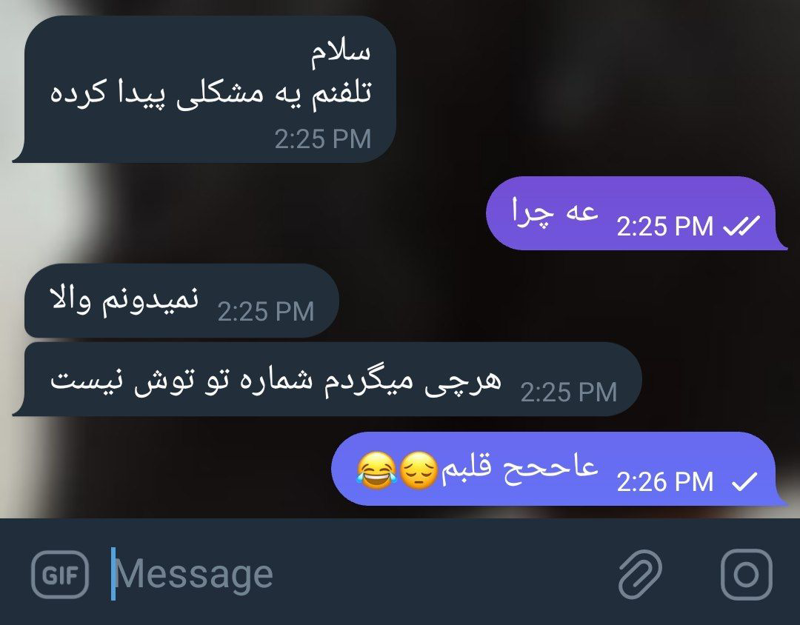Screen dimensions: 800x625
Task: Select the message starting with سلام
Action: tap(205, 89)
